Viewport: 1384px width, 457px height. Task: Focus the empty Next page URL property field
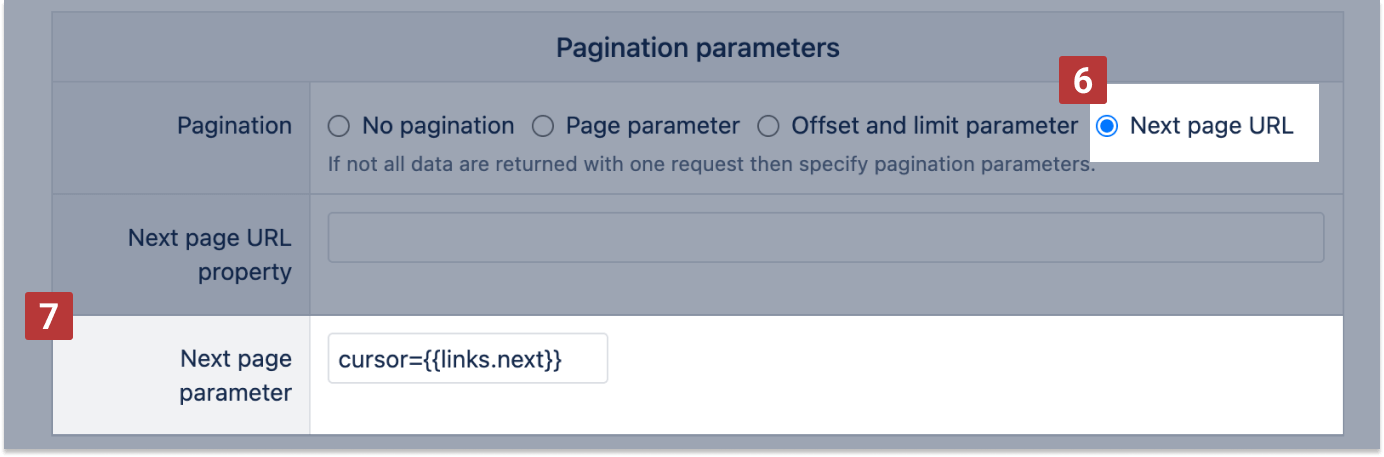pos(825,237)
